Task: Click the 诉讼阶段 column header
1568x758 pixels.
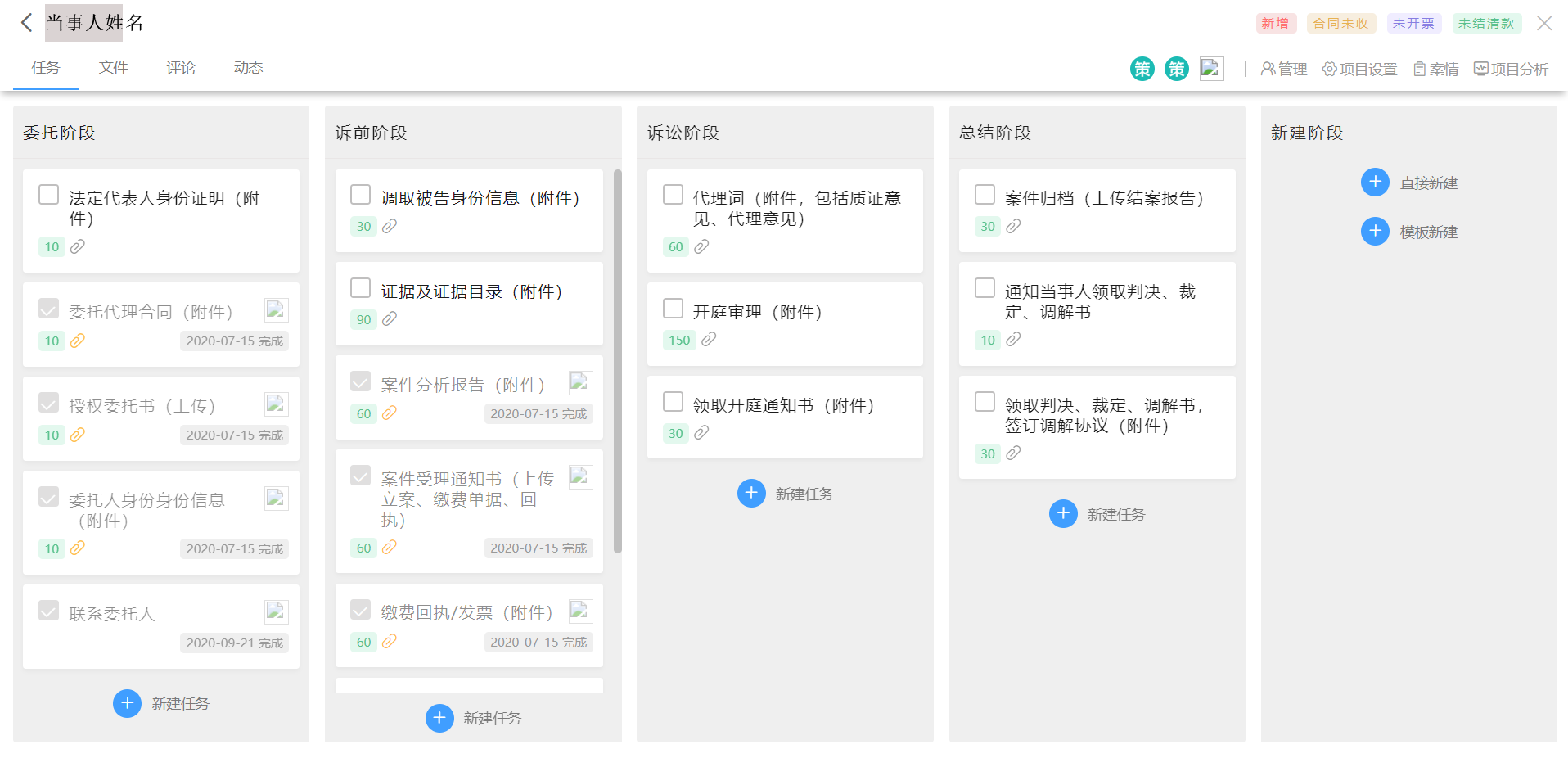Action: 786,133
